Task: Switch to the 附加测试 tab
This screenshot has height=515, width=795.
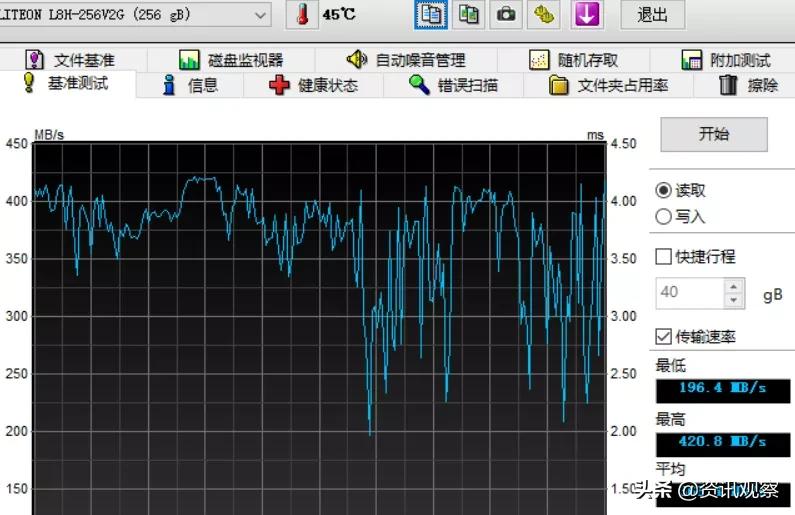Action: click(726, 60)
